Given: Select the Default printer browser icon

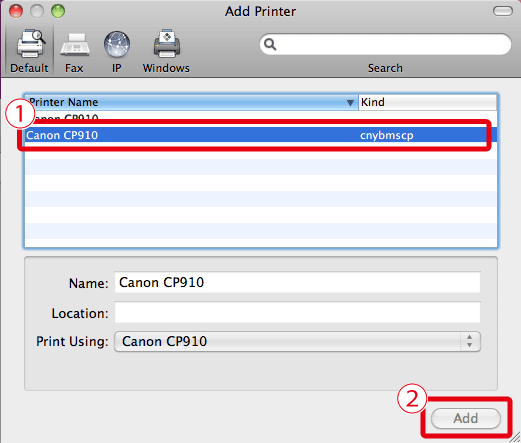Looking at the screenshot, I should click(x=31, y=44).
